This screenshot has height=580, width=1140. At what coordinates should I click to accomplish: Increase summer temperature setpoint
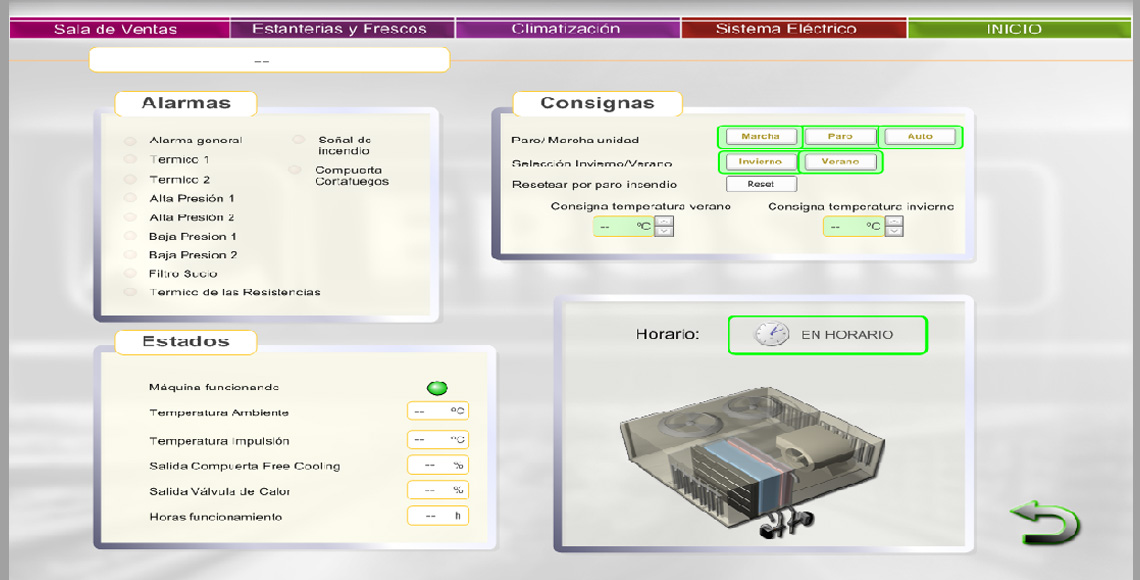click(664, 222)
